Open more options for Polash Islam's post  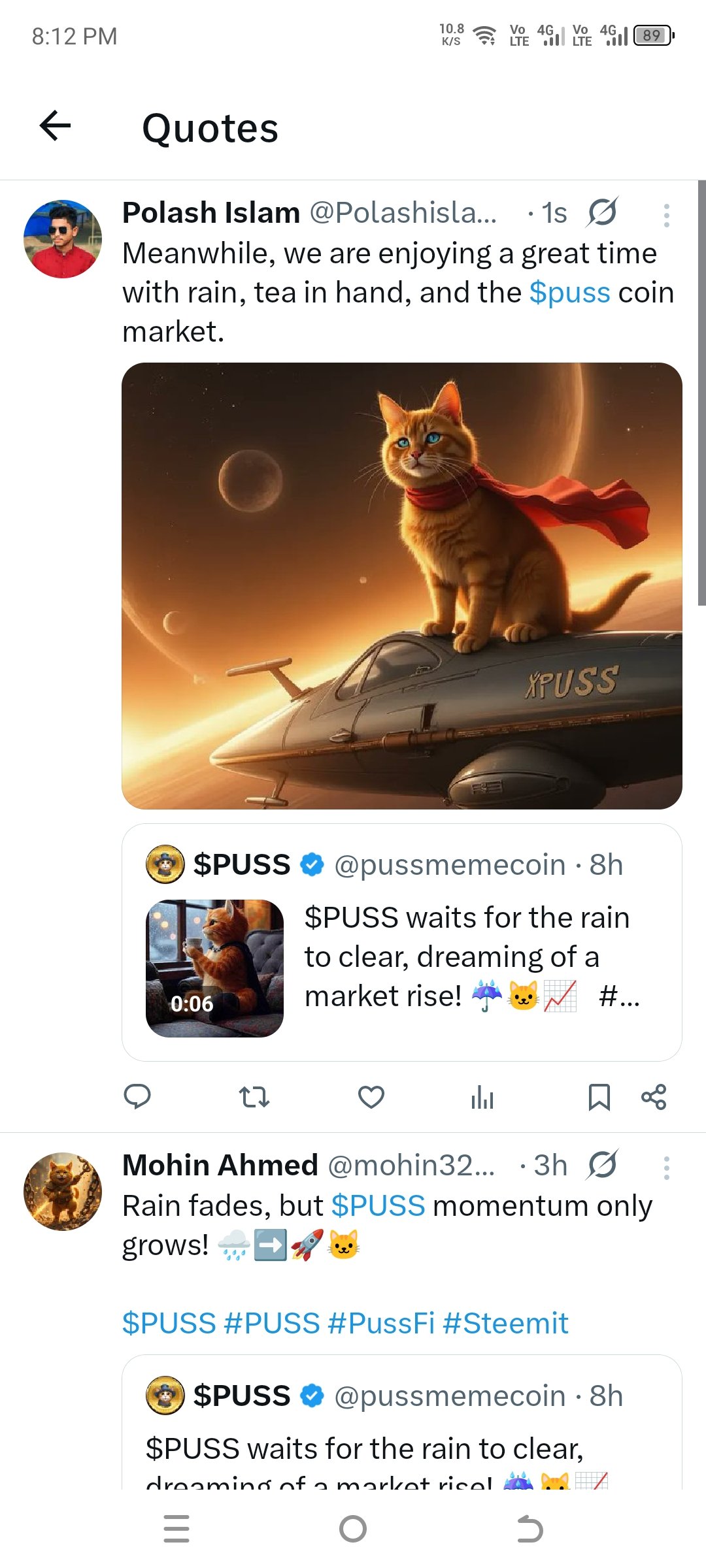point(666,215)
